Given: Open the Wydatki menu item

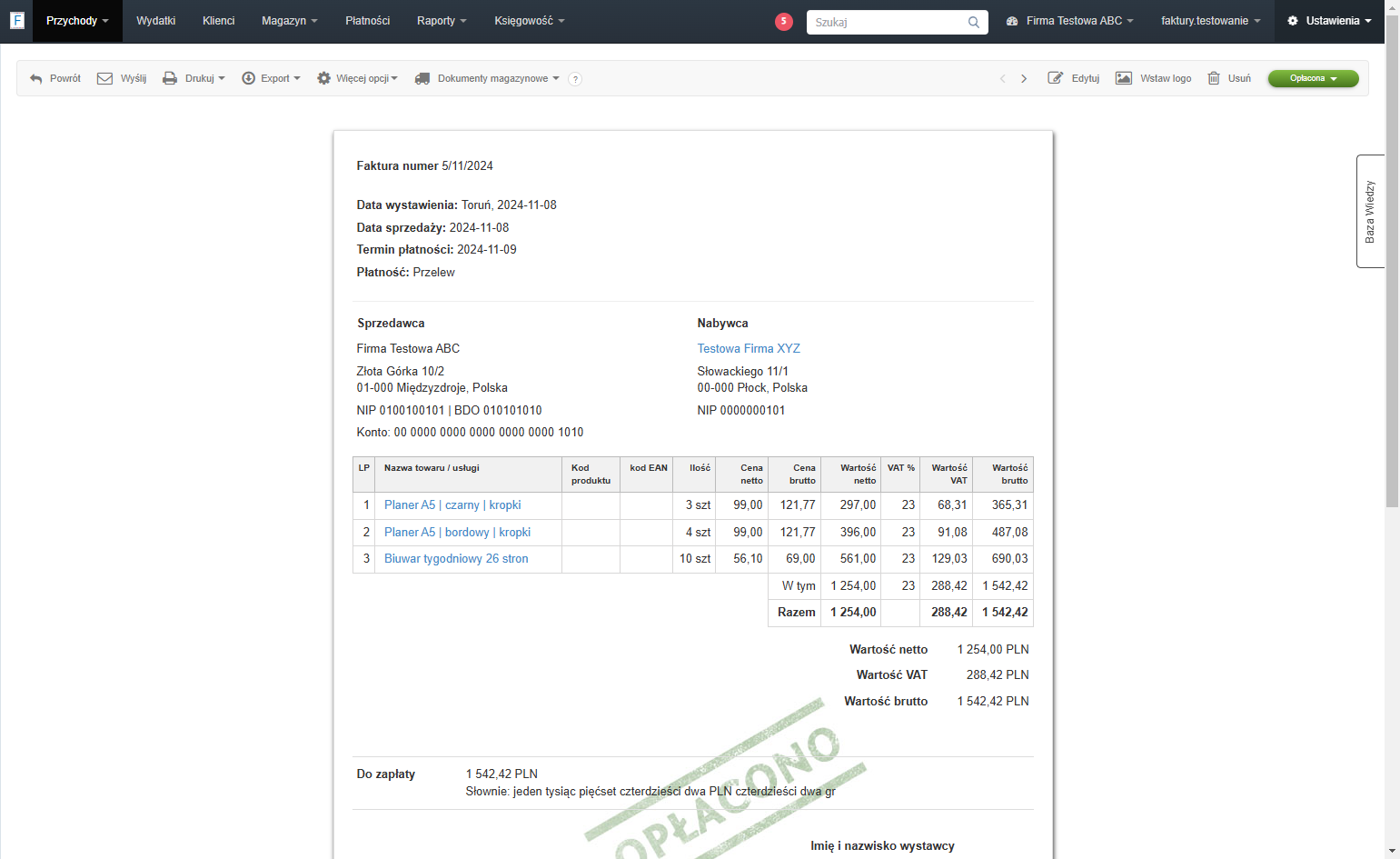Looking at the screenshot, I should click(155, 21).
